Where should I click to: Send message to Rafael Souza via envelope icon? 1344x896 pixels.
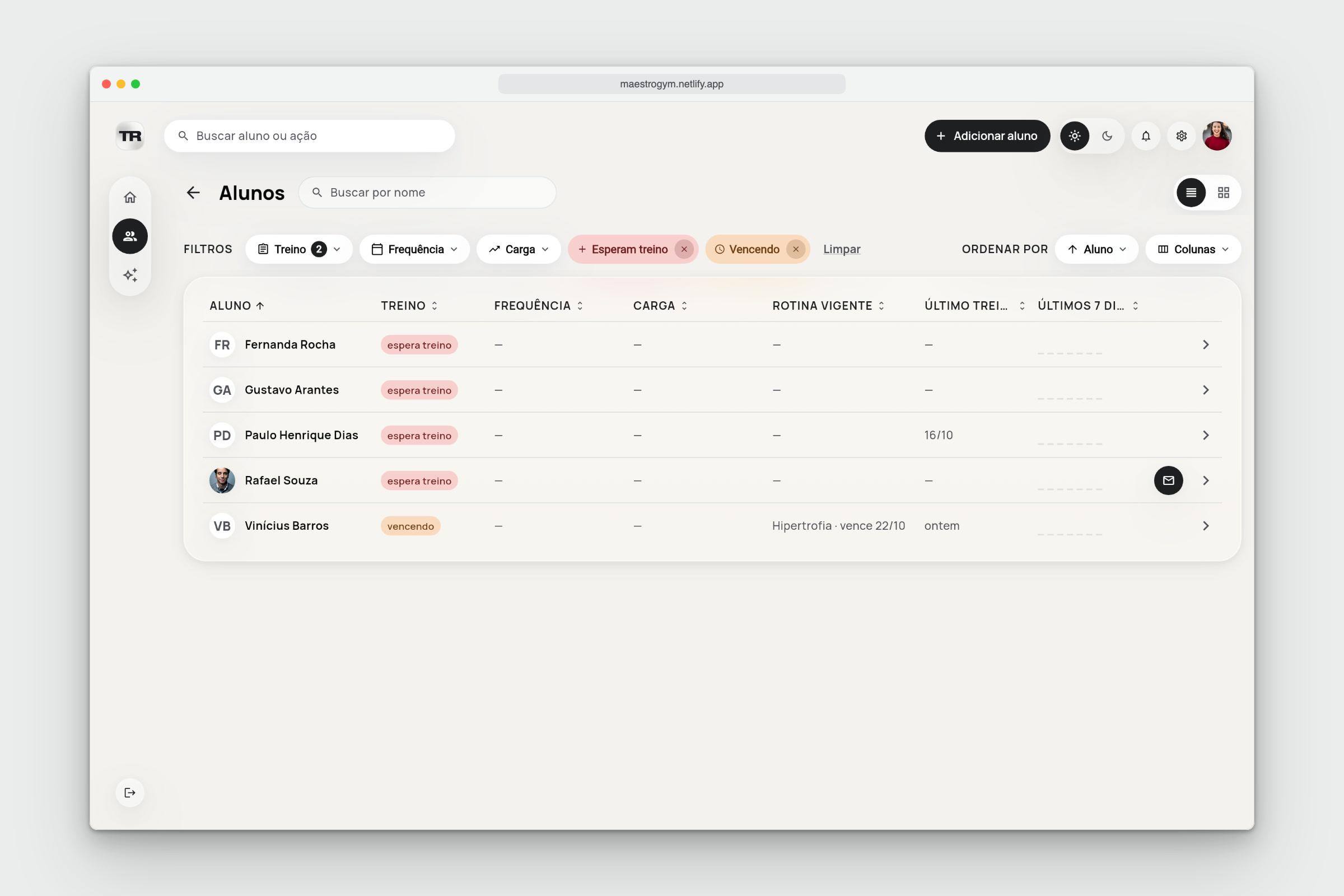(1169, 480)
